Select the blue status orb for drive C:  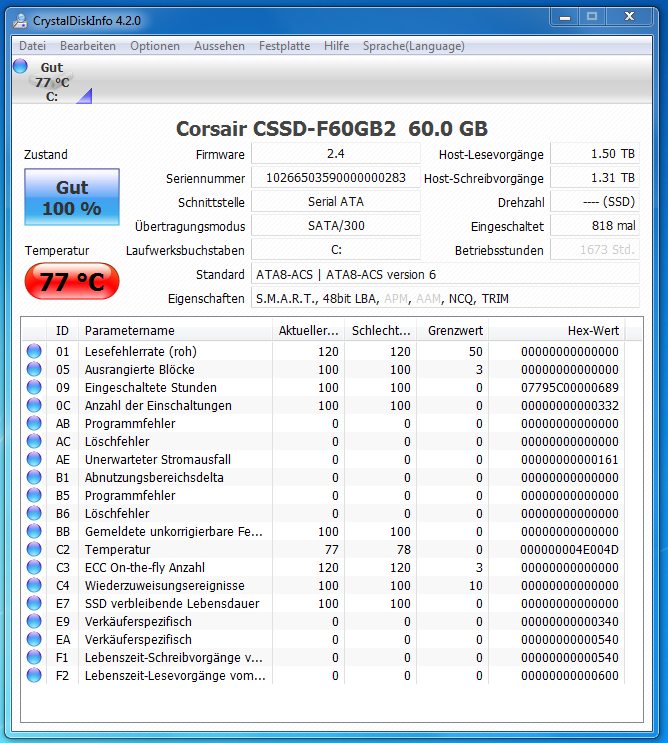(x=20, y=66)
